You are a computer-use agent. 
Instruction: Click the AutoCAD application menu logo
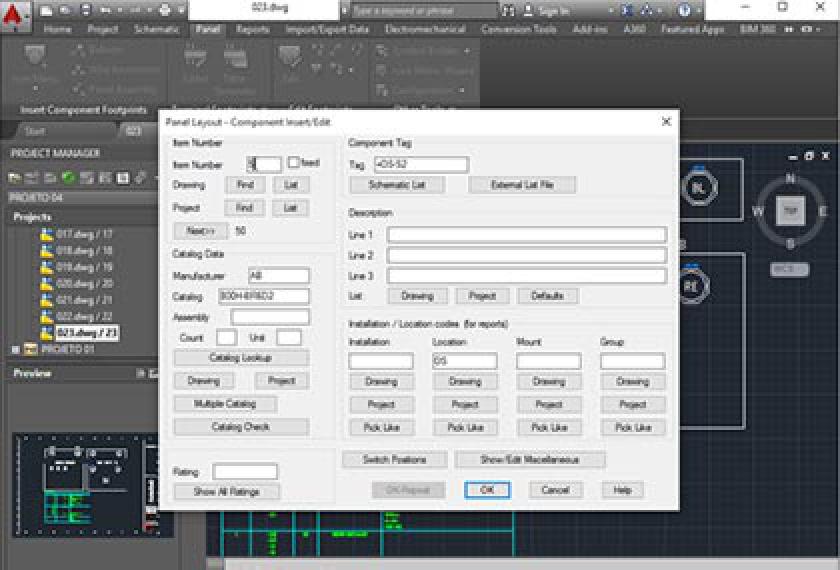19,10
